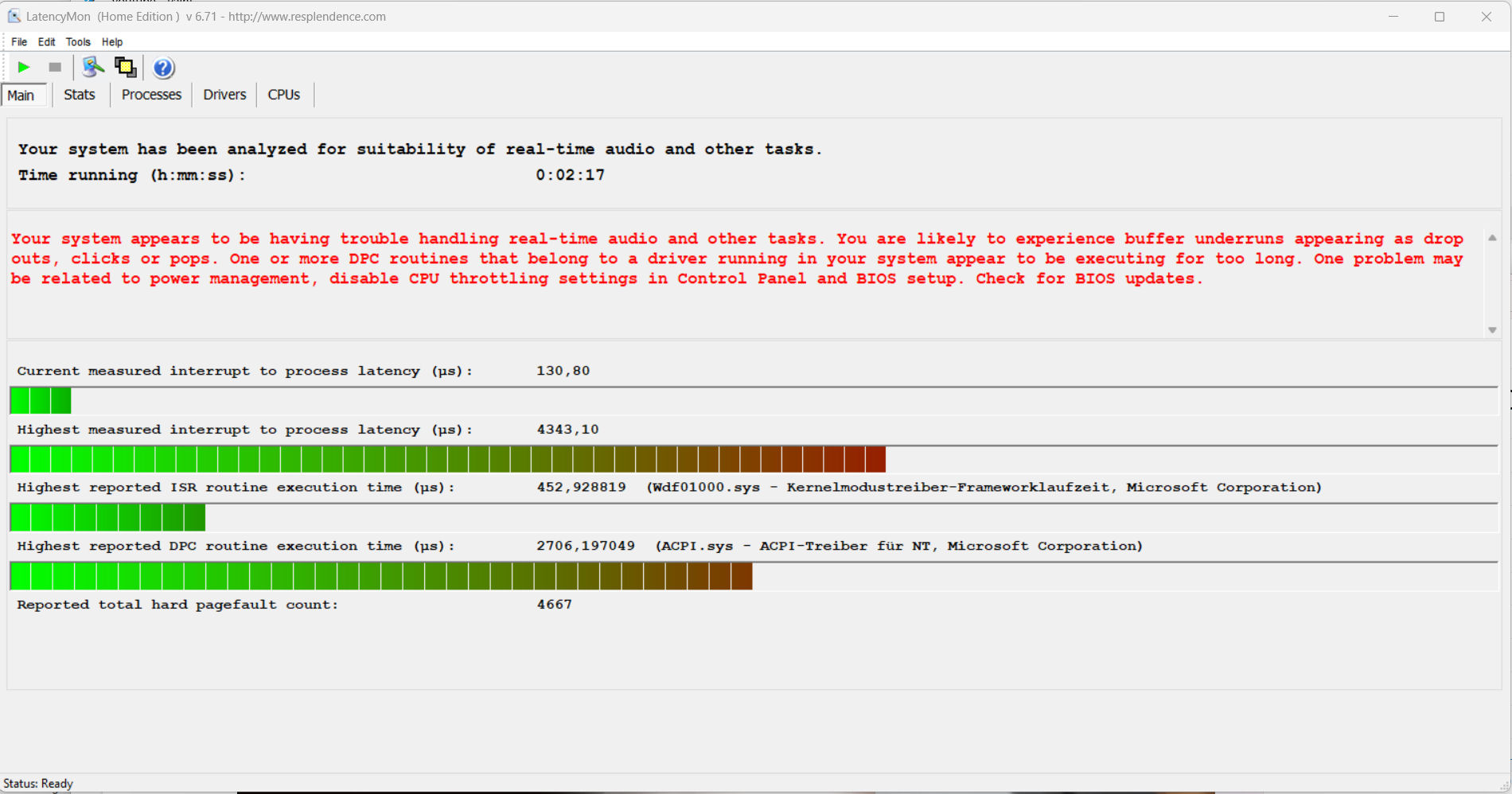Click the 'Reported total hard pagefault count' label
Image resolution: width=1512 pixels, height=794 pixels.
177,605
